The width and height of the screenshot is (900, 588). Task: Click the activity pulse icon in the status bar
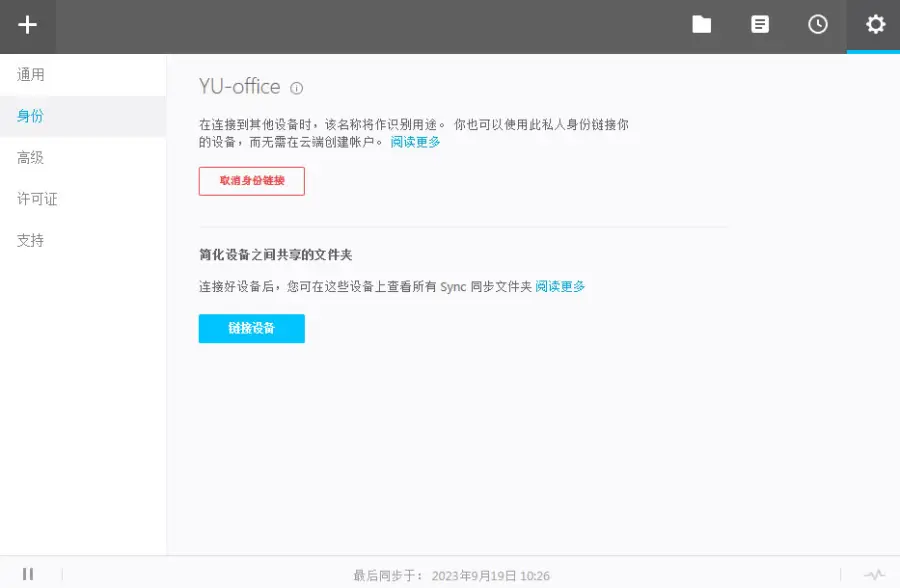pos(875,574)
